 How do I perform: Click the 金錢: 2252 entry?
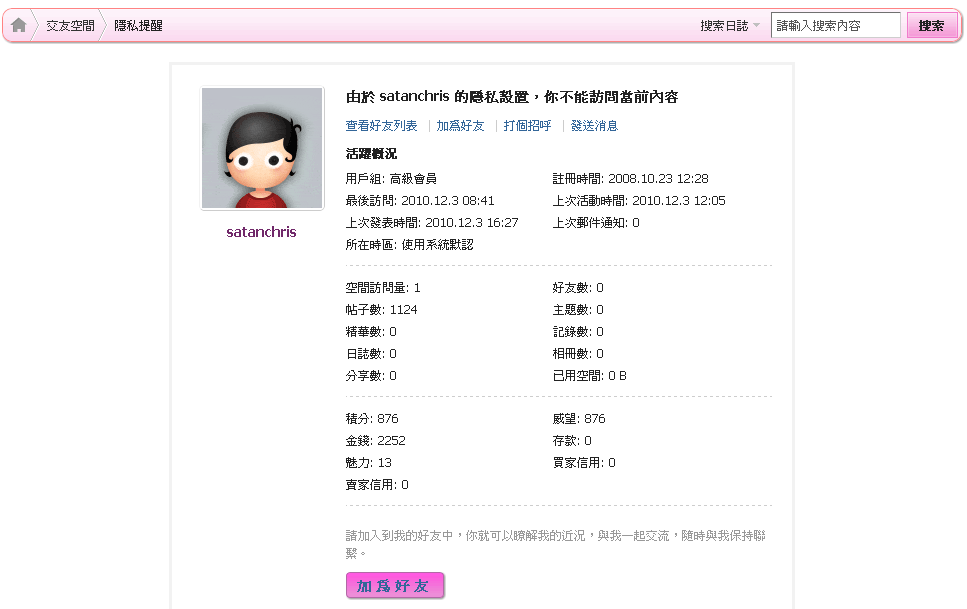pos(375,441)
